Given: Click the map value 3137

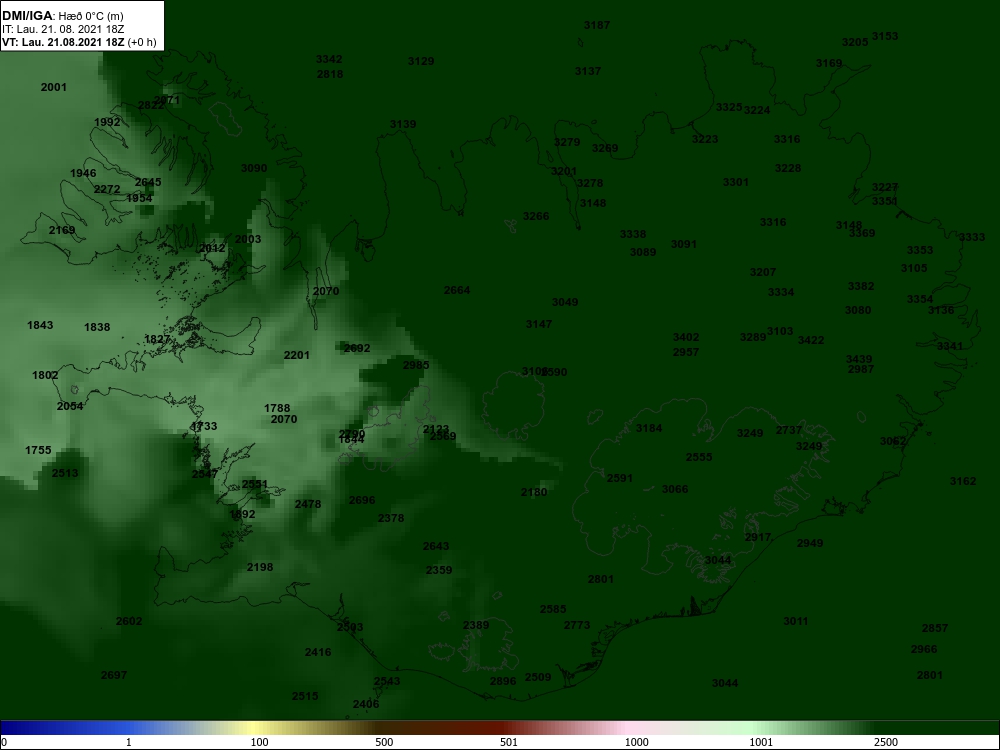Looking at the screenshot, I should tap(588, 71).
